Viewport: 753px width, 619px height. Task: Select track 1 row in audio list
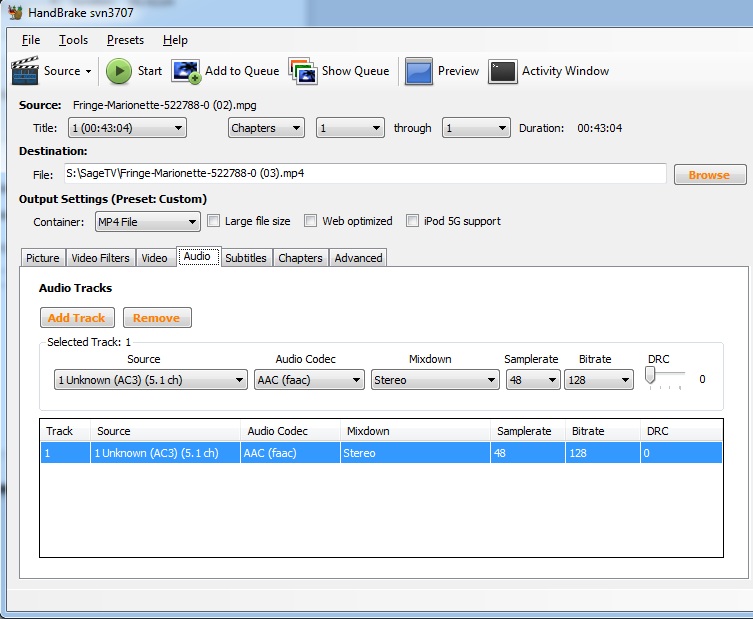pyautogui.click(x=381, y=453)
